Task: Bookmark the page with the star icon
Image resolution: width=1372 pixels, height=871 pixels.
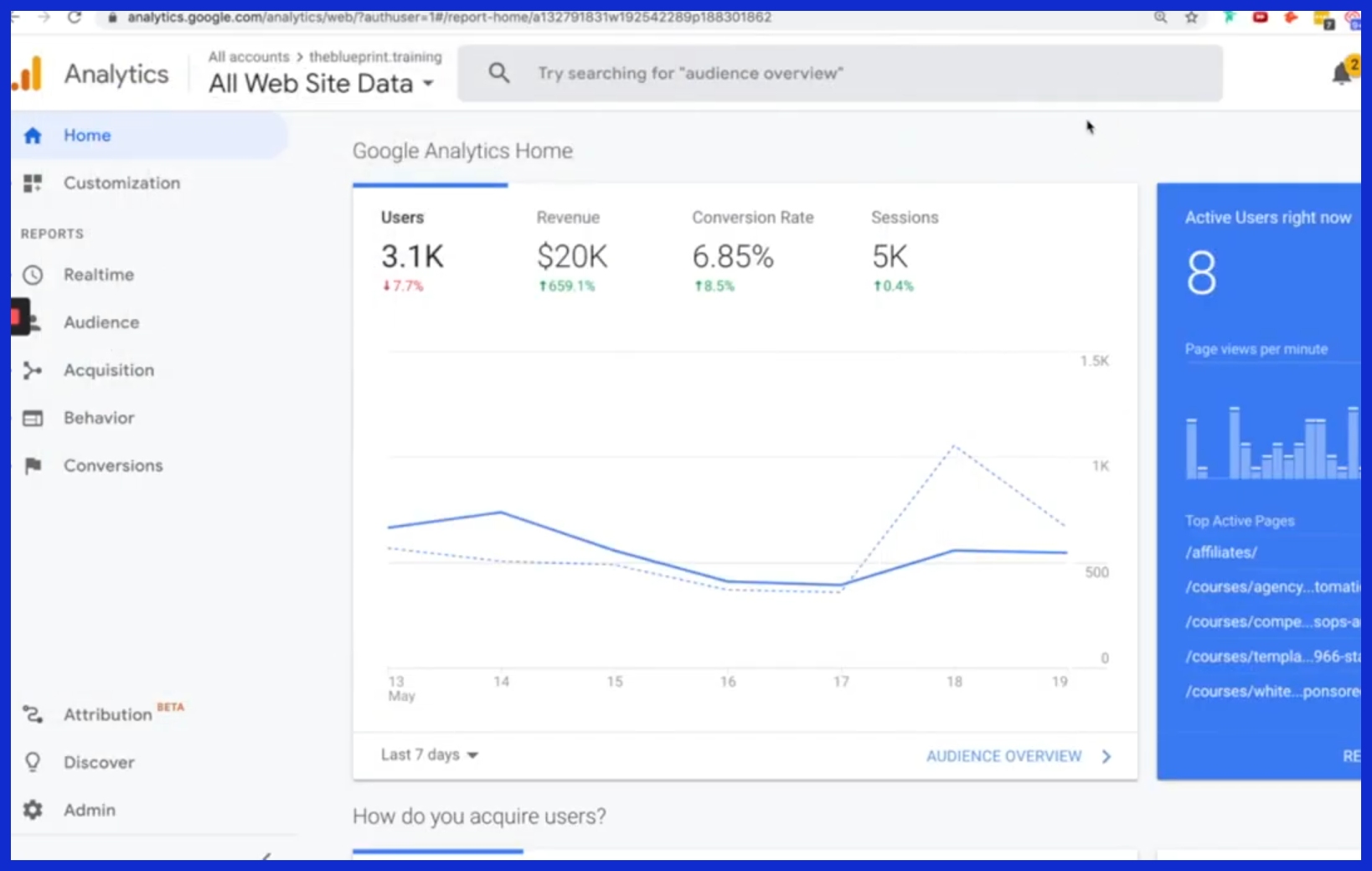Action: click(x=1191, y=17)
